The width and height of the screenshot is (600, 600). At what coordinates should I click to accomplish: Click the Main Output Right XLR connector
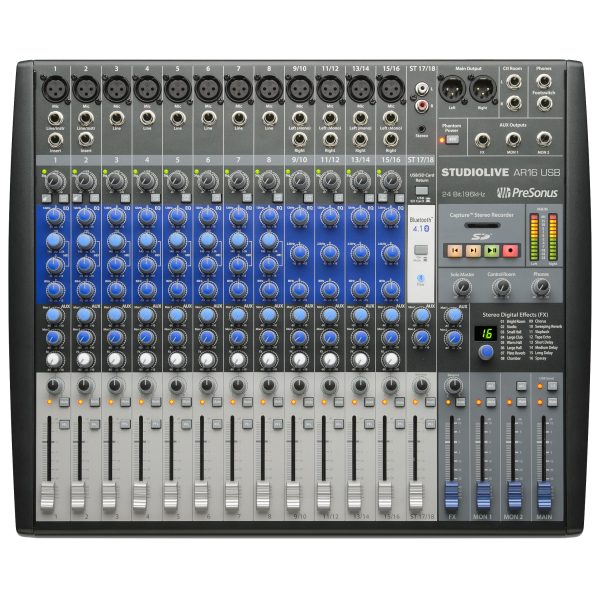(483, 89)
